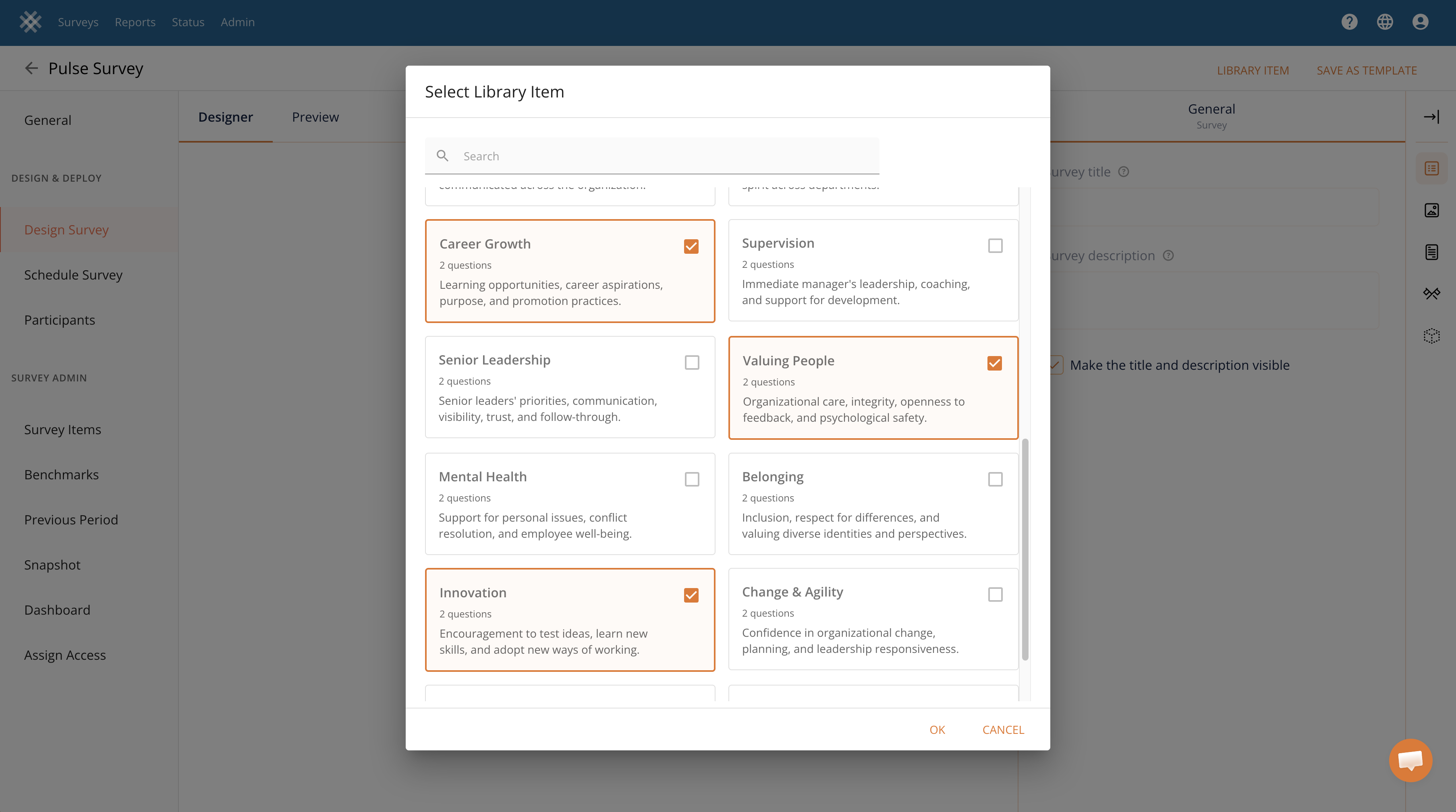Screen dimensions: 1456x812
Task: Click the 3D cube icon in right sidebar
Action: tap(1431, 336)
